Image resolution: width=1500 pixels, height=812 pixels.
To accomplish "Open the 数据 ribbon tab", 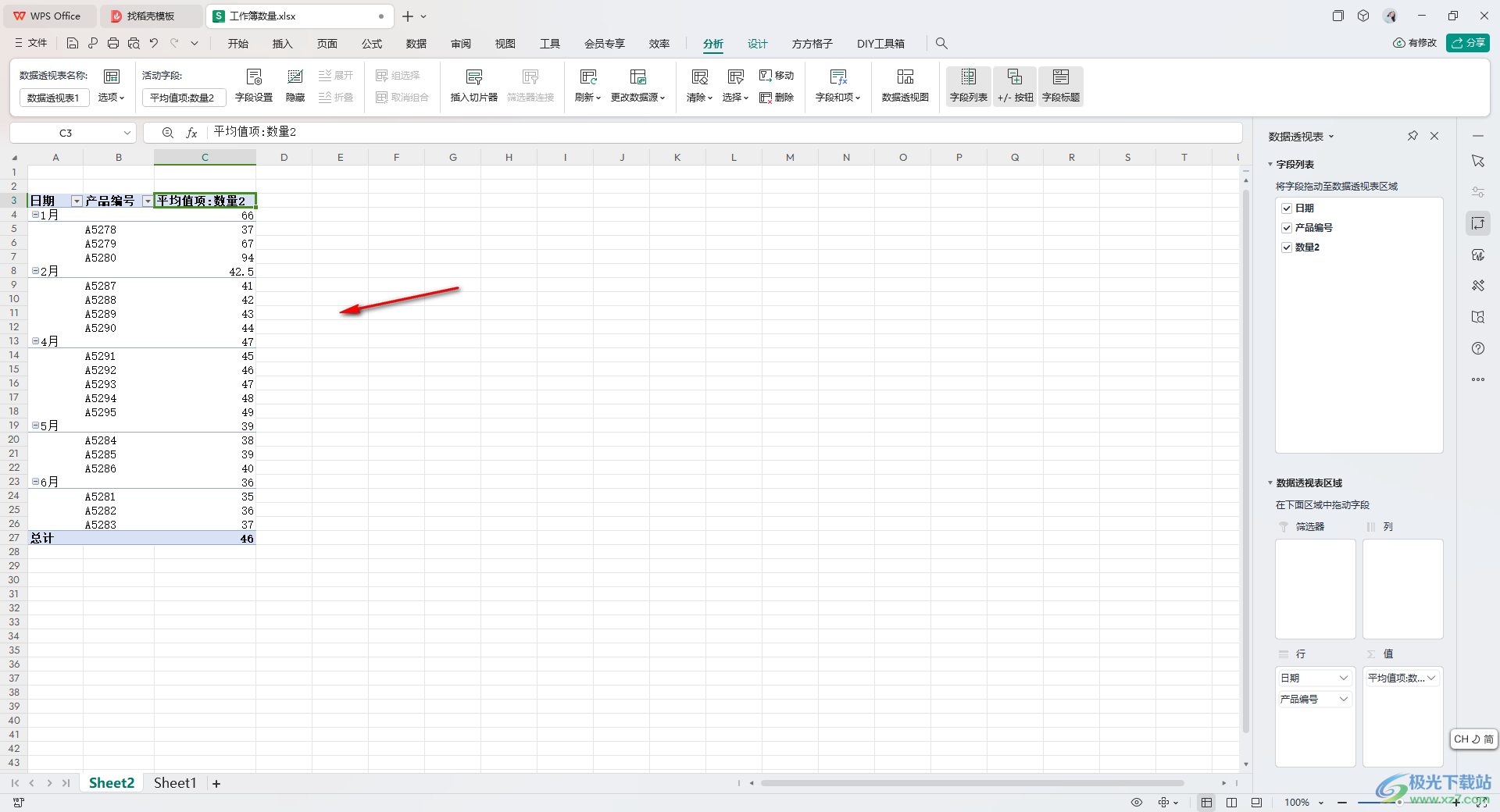I will point(416,44).
